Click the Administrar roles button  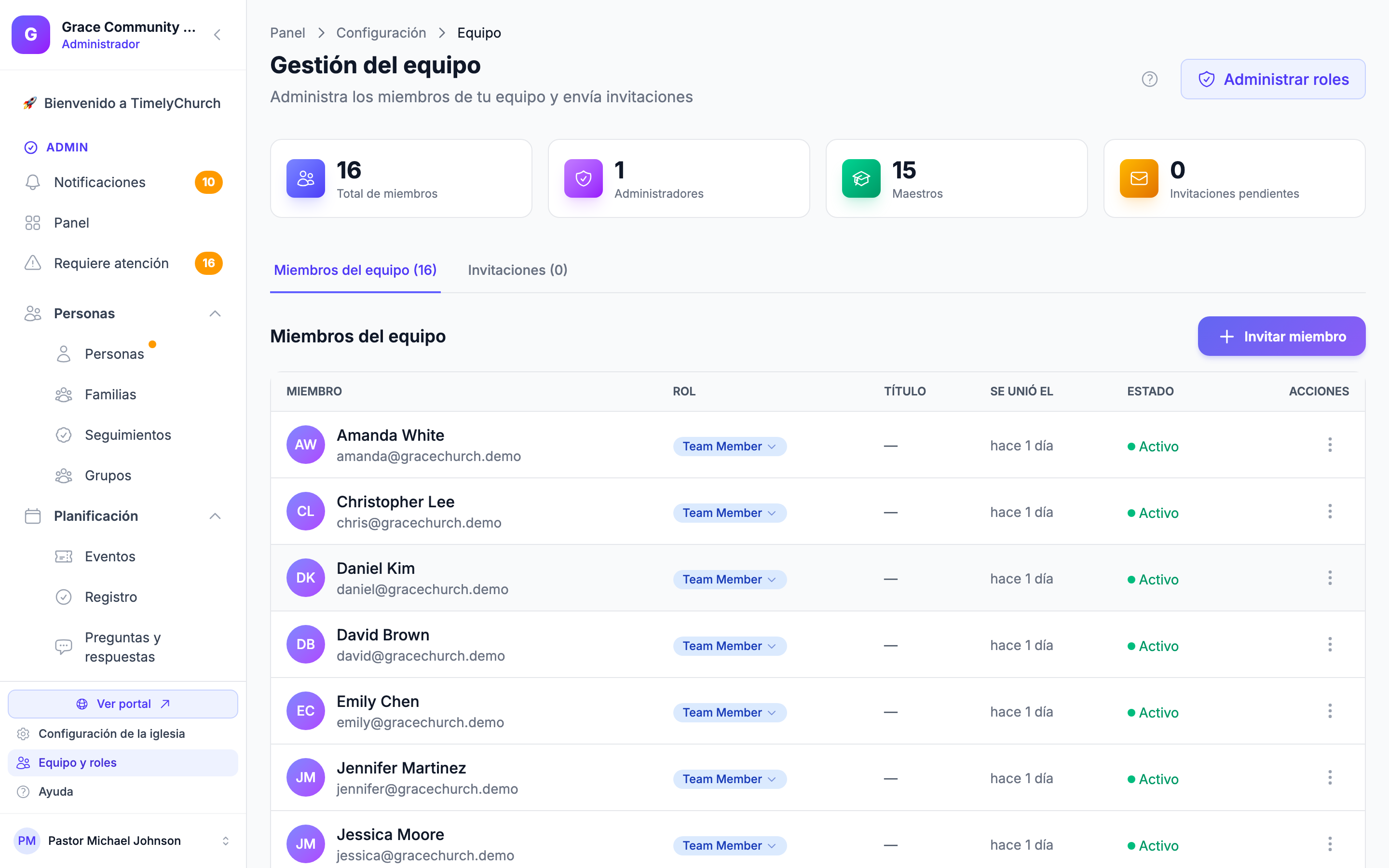tap(1272, 79)
